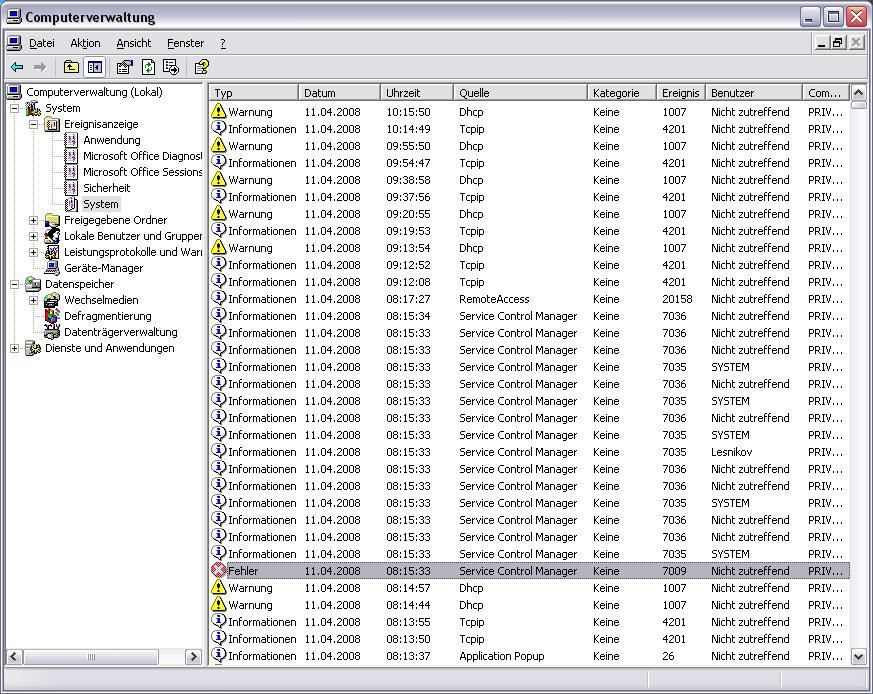Screen dimensions: 873x694
Task: Open the Ansicht menu
Action: pos(133,43)
